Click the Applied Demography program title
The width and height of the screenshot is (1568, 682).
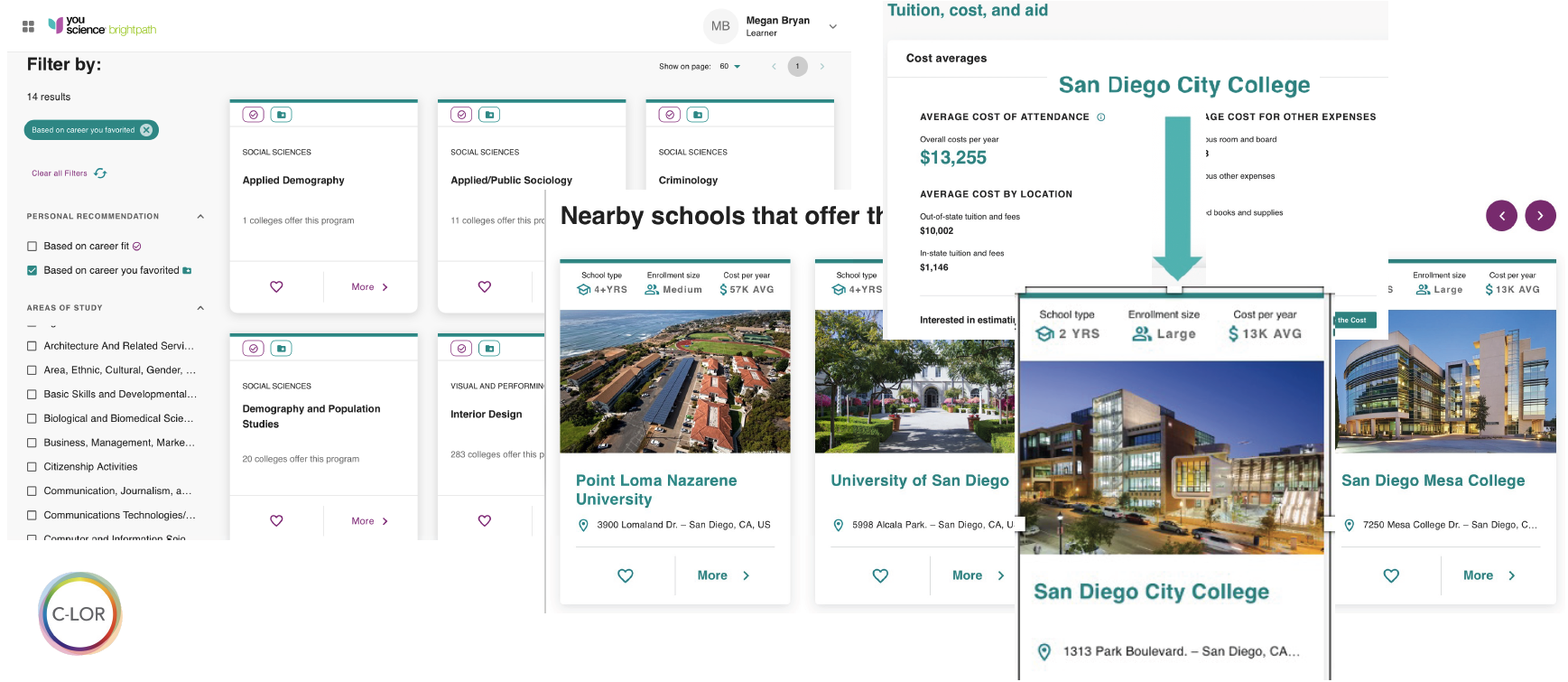point(293,181)
